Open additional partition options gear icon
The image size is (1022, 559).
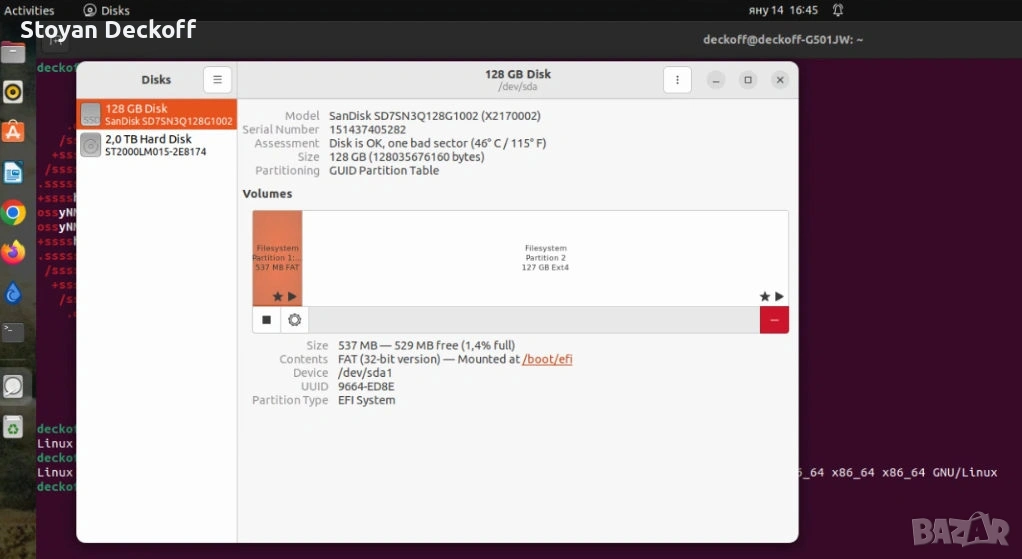(x=294, y=320)
